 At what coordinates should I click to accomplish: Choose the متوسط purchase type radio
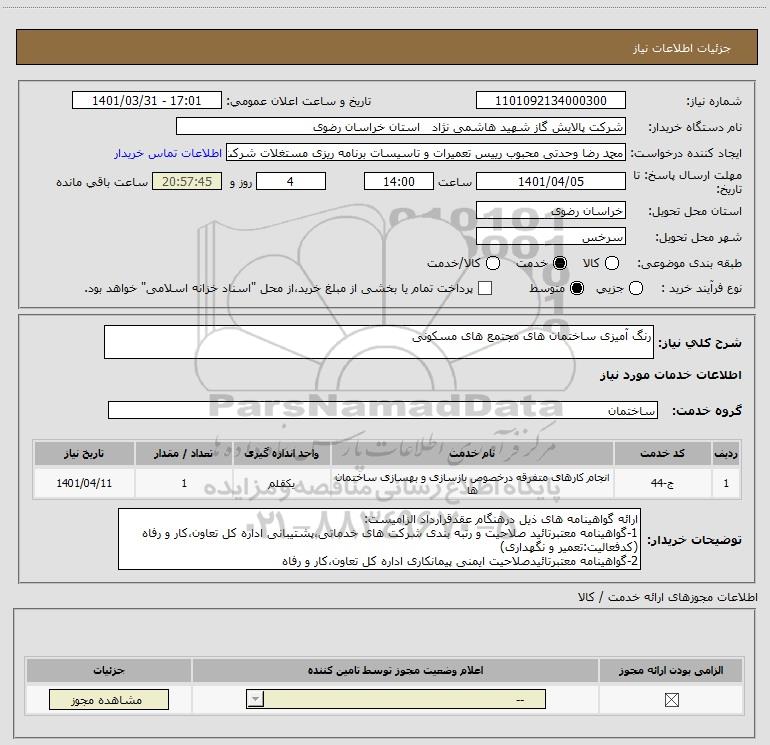coord(577,288)
